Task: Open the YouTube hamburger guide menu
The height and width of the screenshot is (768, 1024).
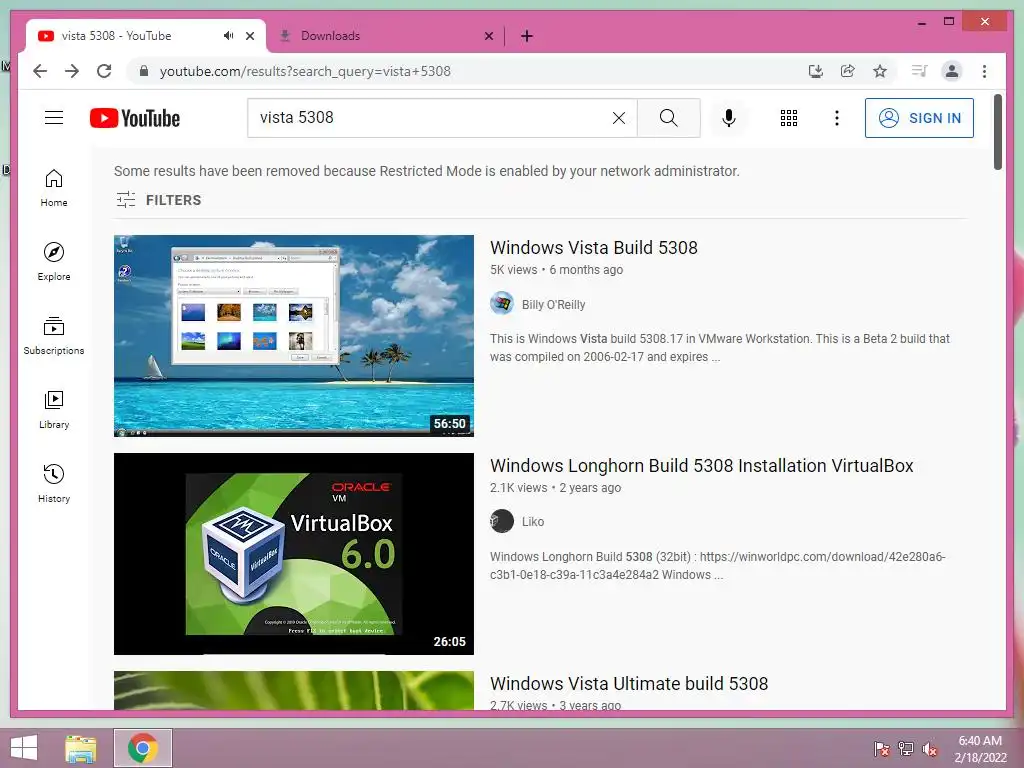Action: click(54, 118)
